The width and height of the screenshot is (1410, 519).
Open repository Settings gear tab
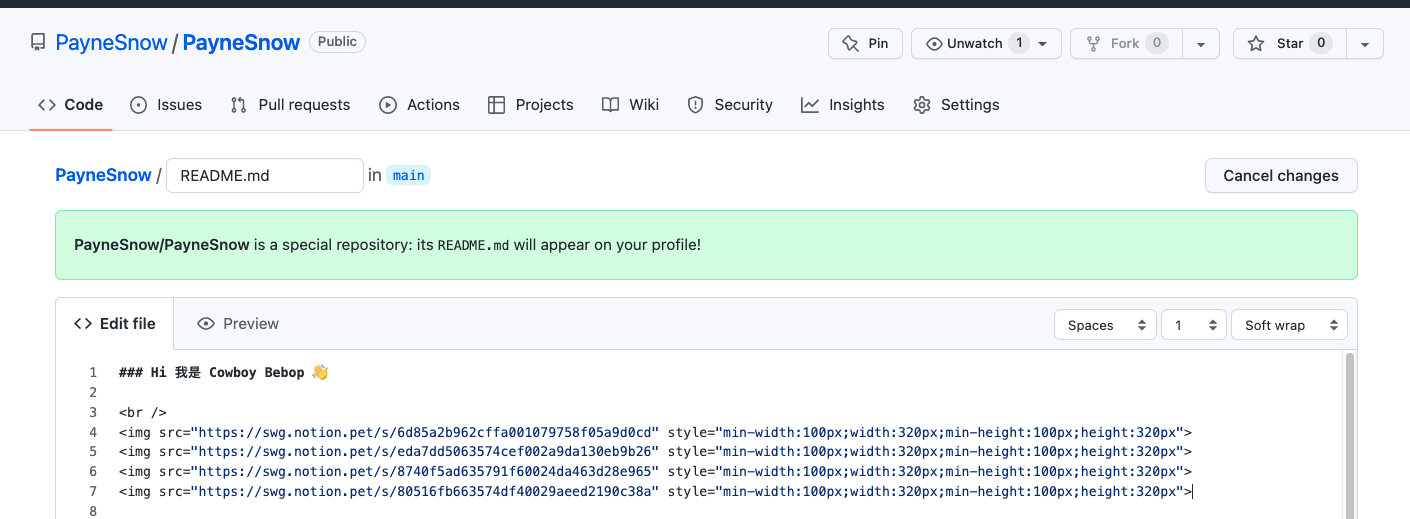coord(956,105)
